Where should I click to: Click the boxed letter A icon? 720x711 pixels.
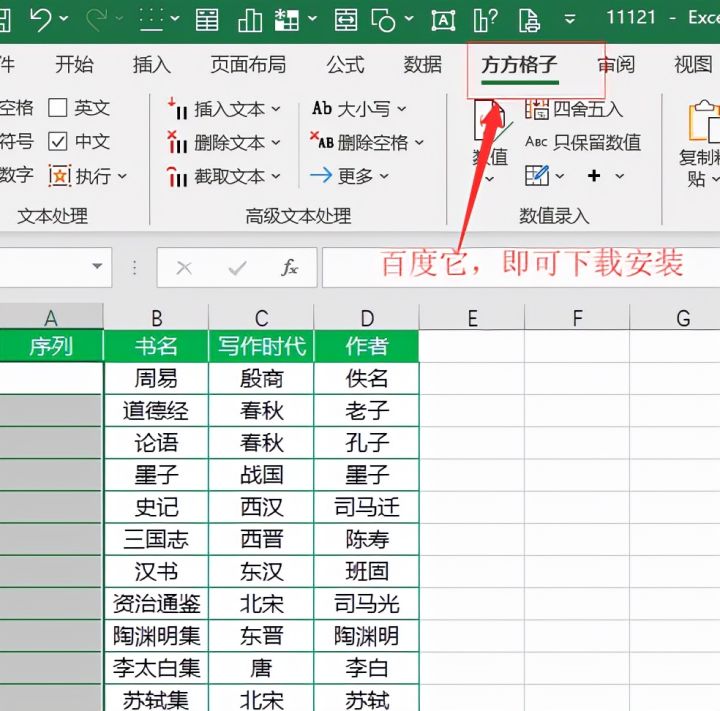[x=443, y=19]
